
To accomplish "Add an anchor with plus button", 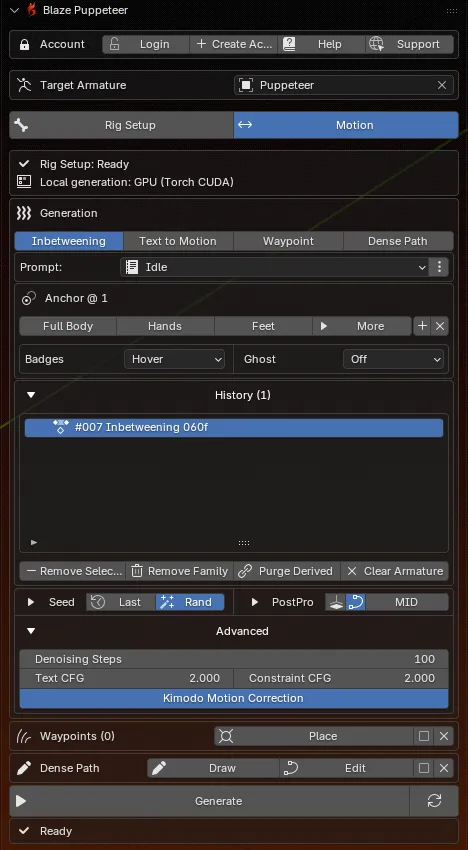I will tap(422, 326).
